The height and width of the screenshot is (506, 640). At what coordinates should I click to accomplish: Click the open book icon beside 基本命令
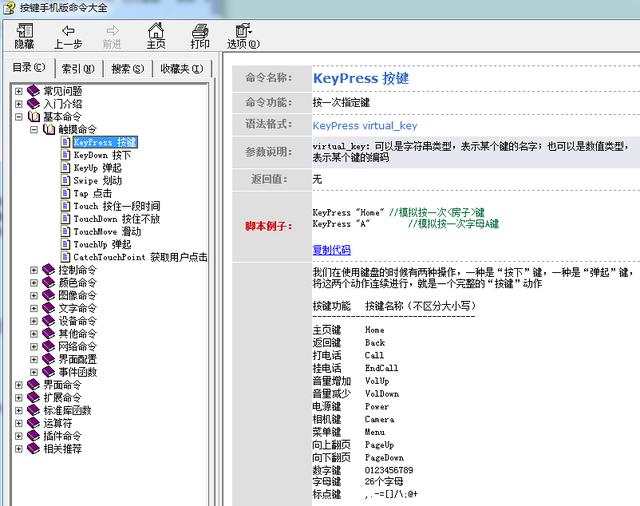[x=33, y=116]
